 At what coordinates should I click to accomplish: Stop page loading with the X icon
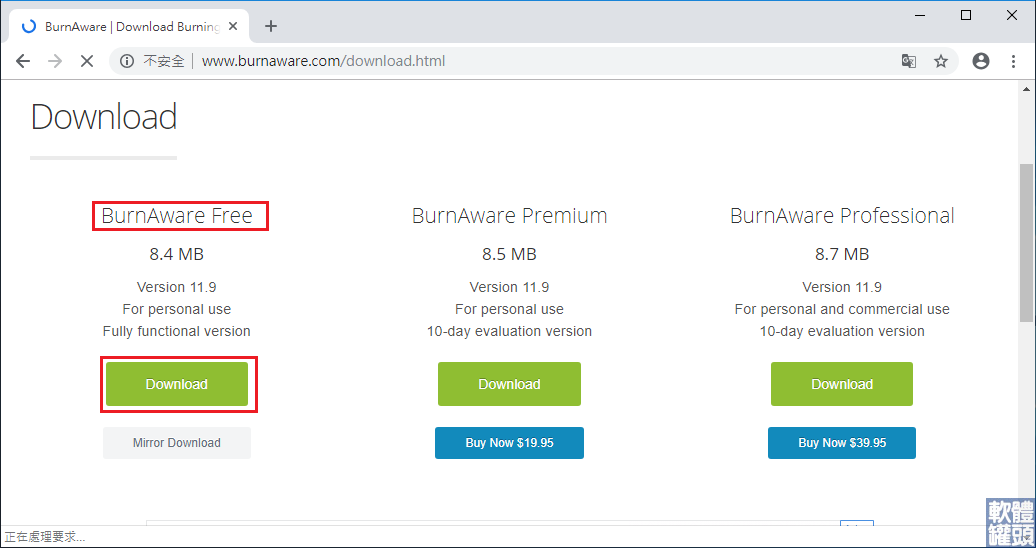(x=87, y=61)
